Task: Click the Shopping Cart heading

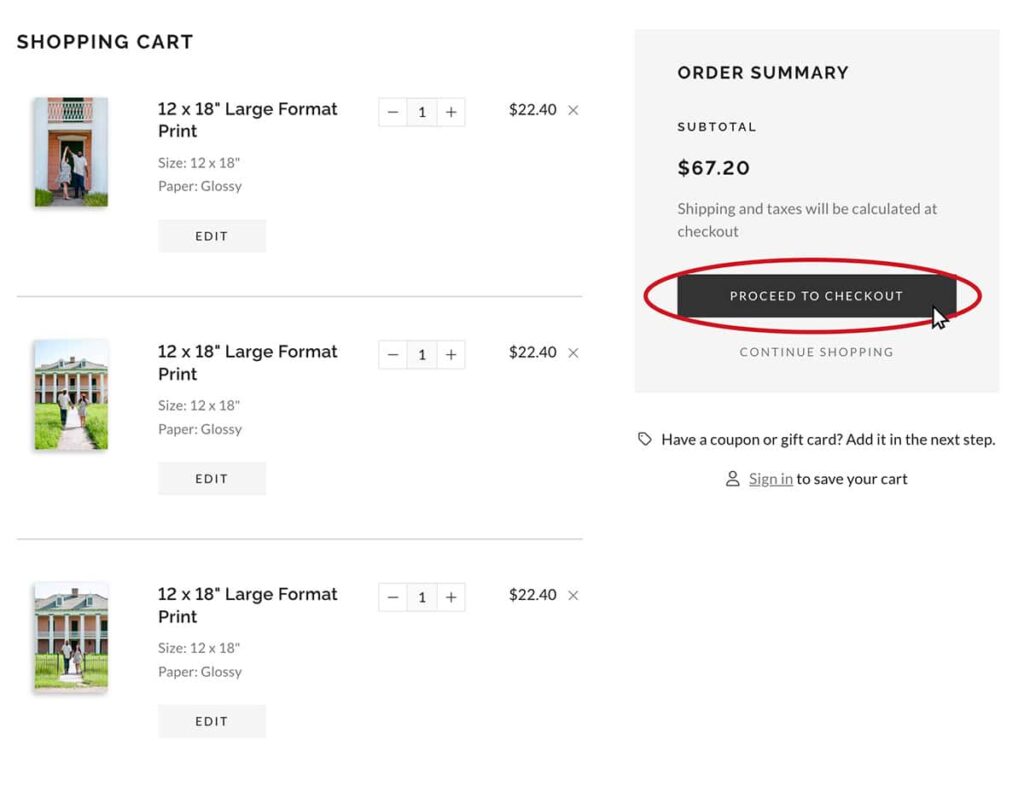Action: tap(104, 42)
